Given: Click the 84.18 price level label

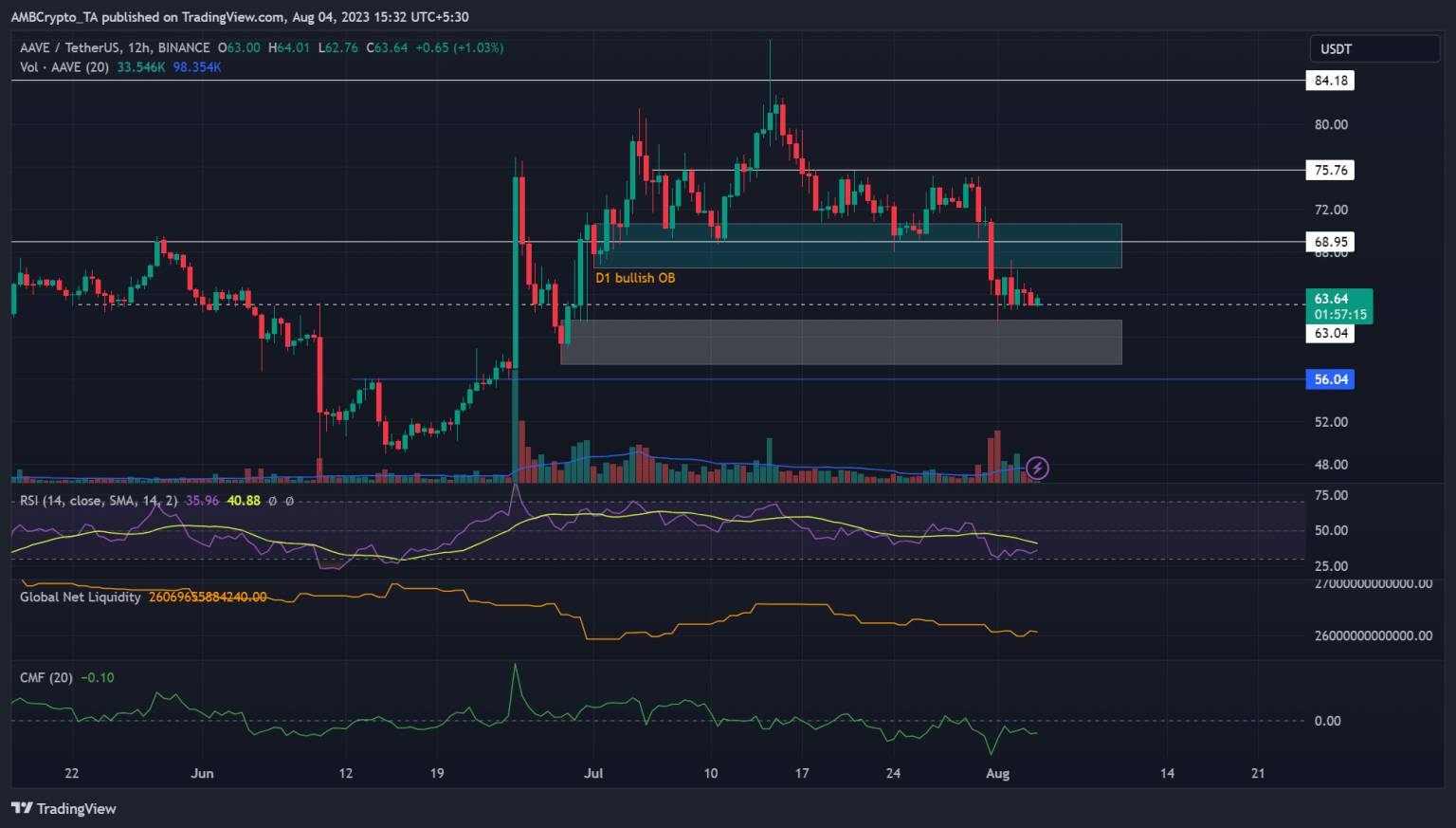Looking at the screenshot, I should [x=1331, y=80].
